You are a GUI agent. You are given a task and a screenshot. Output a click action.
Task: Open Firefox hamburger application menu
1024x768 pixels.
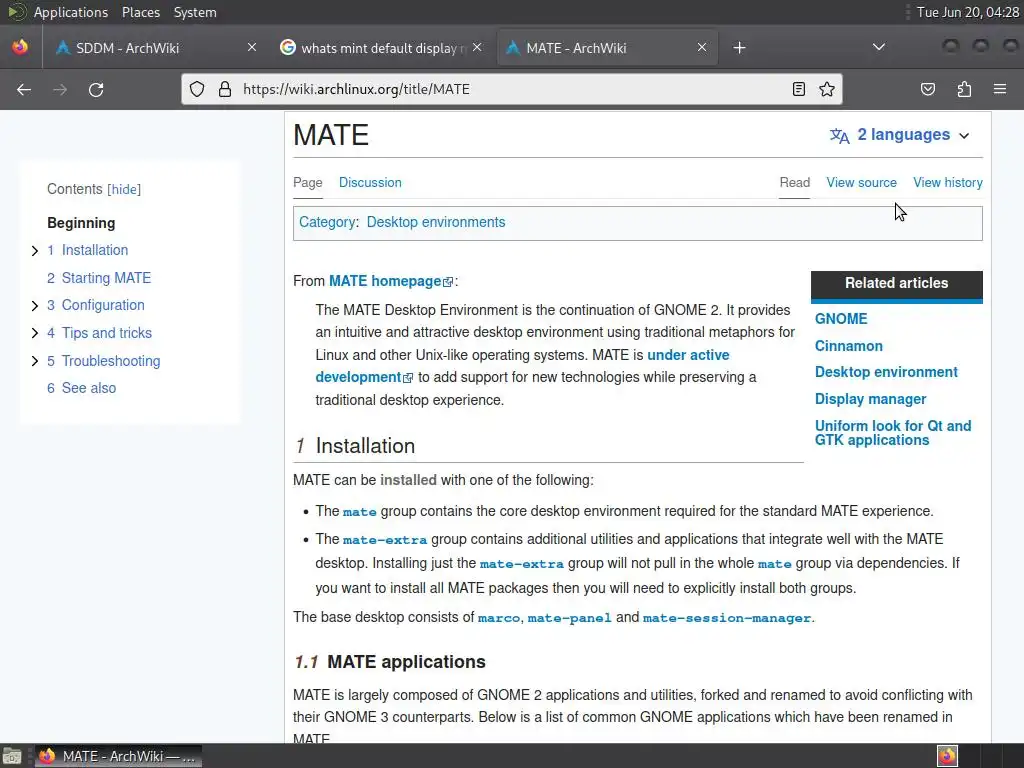[x=1000, y=89]
